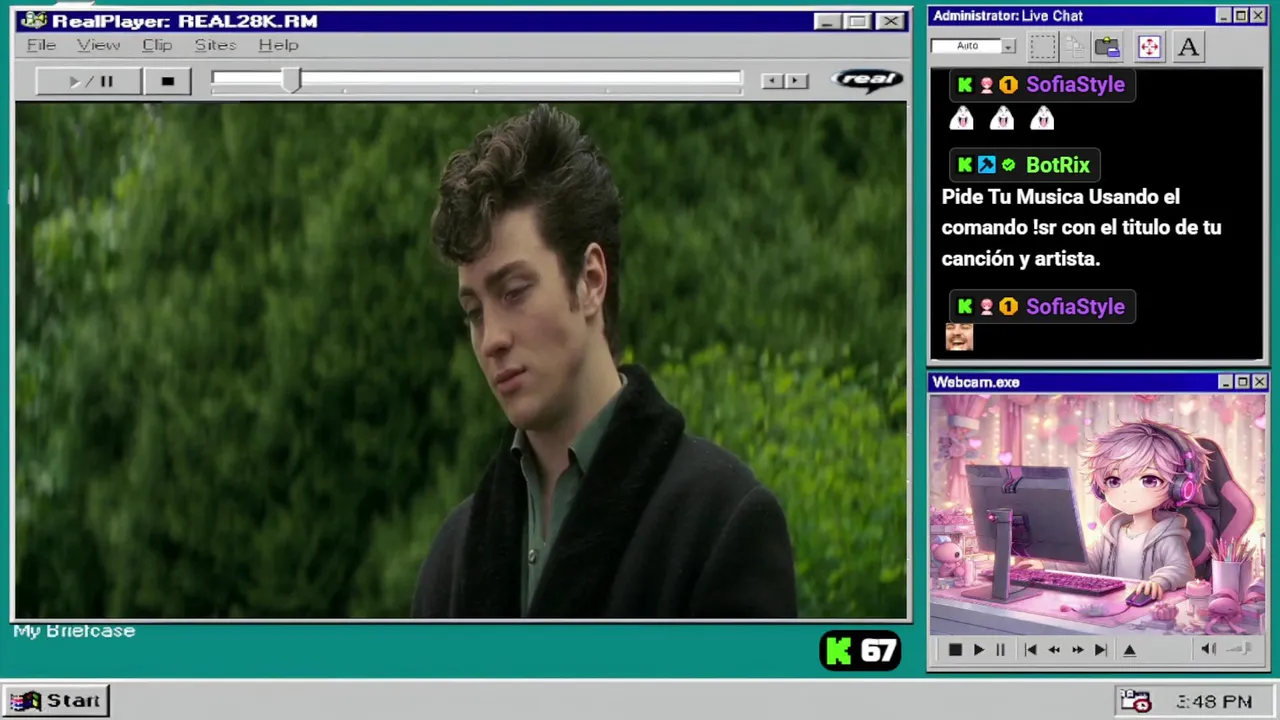
Task: Click the RealPlayer title bar icon
Action: tap(34, 21)
